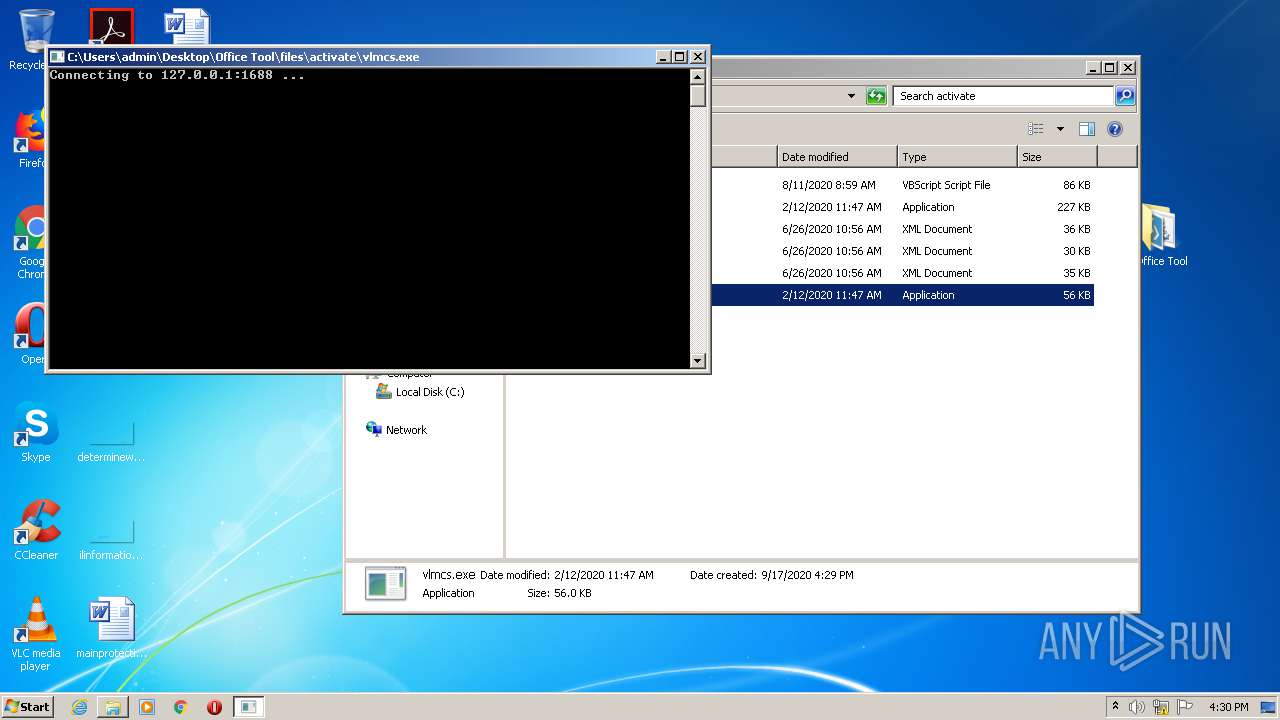
Task: Click the Start button
Action: [28, 706]
